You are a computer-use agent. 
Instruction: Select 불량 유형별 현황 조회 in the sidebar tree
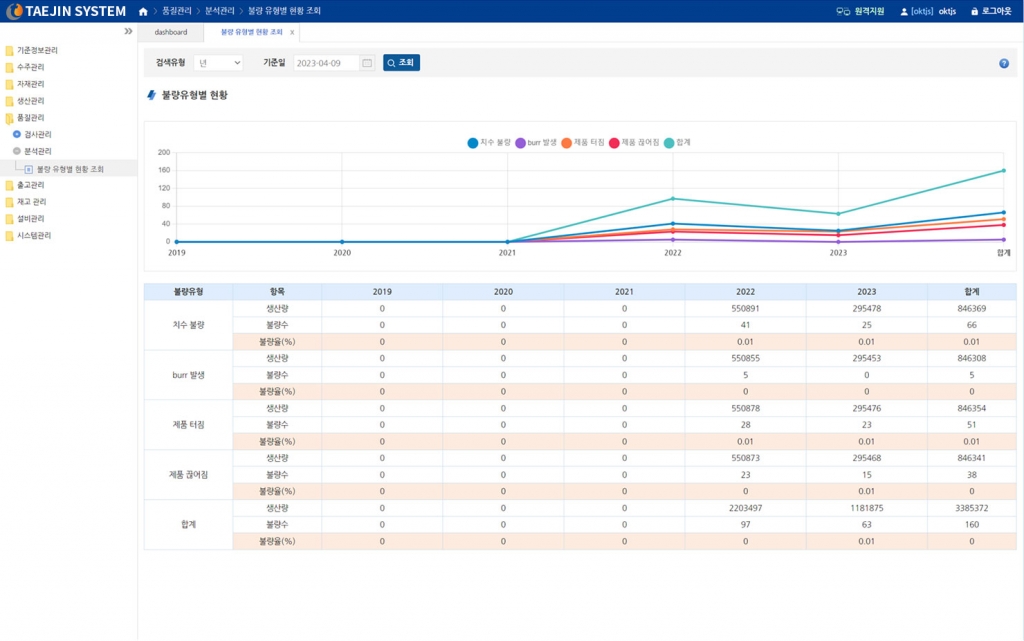(70, 169)
